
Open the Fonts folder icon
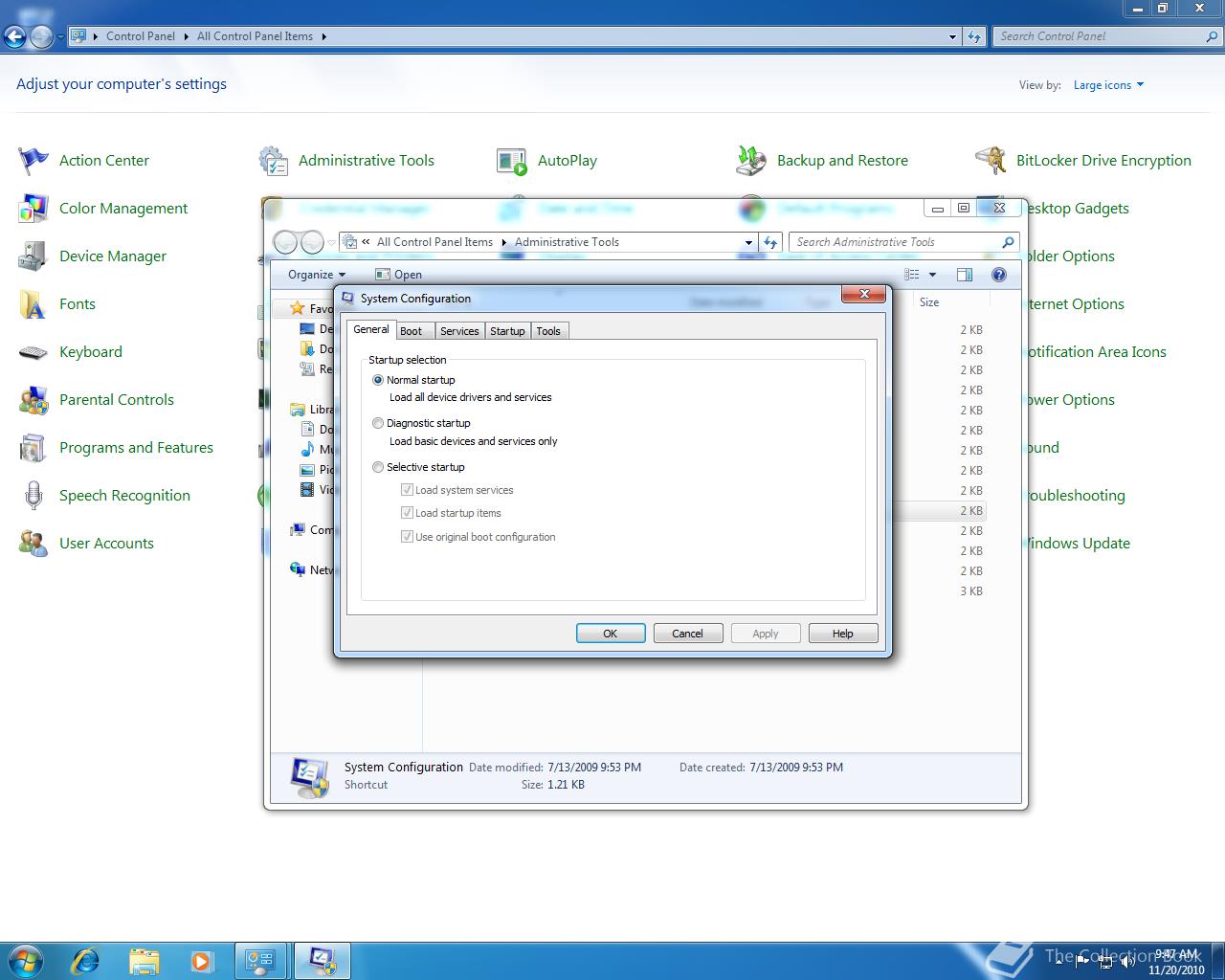tap(33, 303)
